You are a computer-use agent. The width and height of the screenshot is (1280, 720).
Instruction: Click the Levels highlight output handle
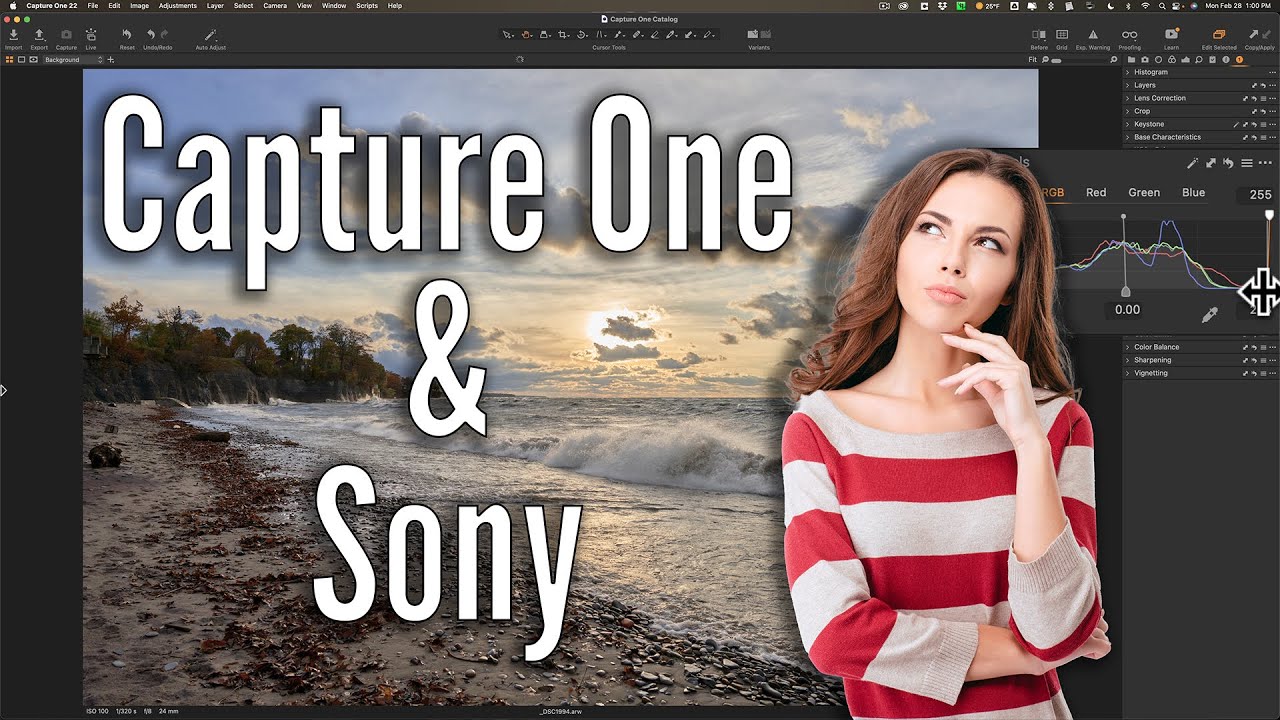pyautogui.click(x=1270, y=214)
